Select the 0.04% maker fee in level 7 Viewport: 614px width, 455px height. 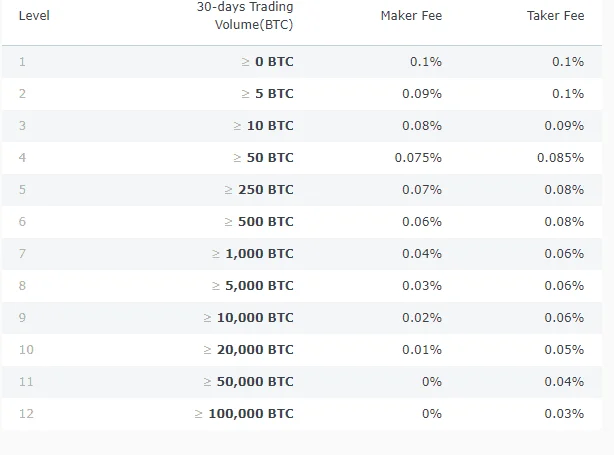point(422,254)
